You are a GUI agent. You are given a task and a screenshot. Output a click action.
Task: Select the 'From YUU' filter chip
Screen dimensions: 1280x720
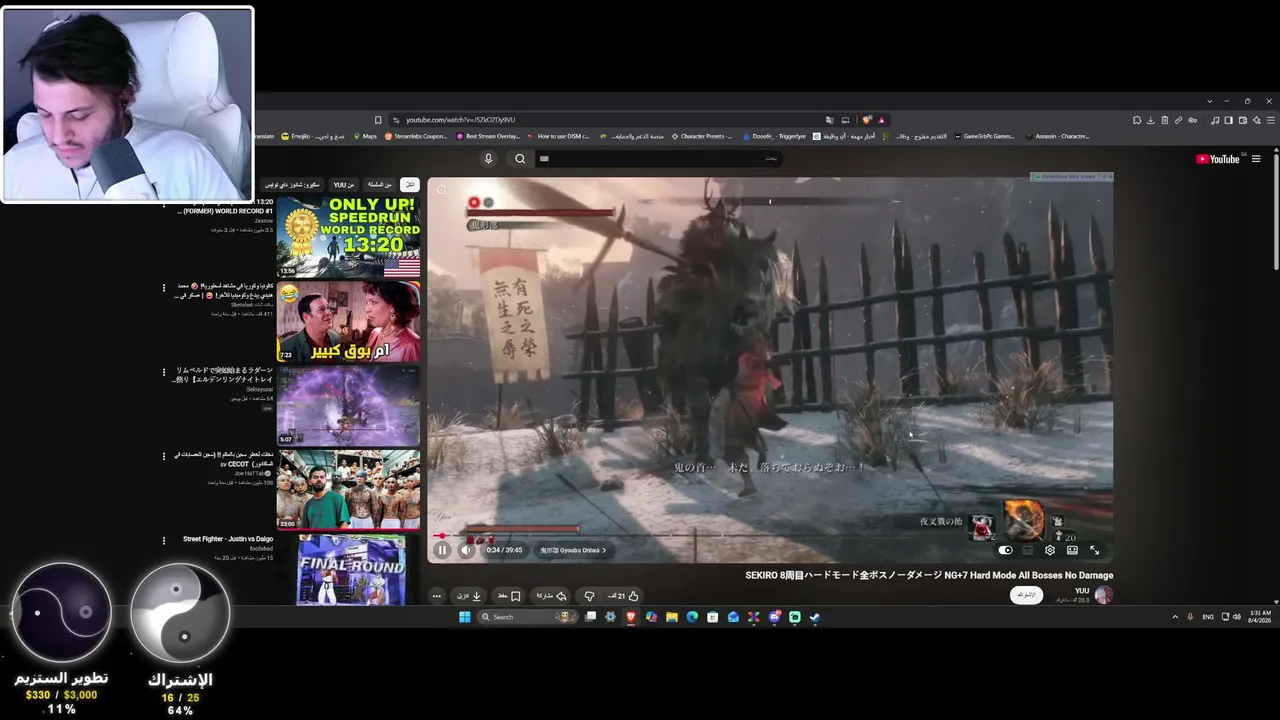[344, 185]
